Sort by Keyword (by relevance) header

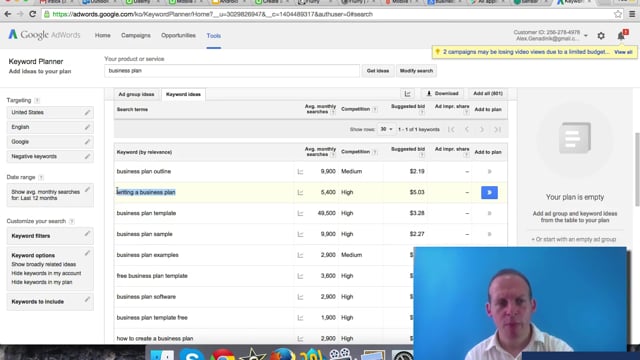144,152
